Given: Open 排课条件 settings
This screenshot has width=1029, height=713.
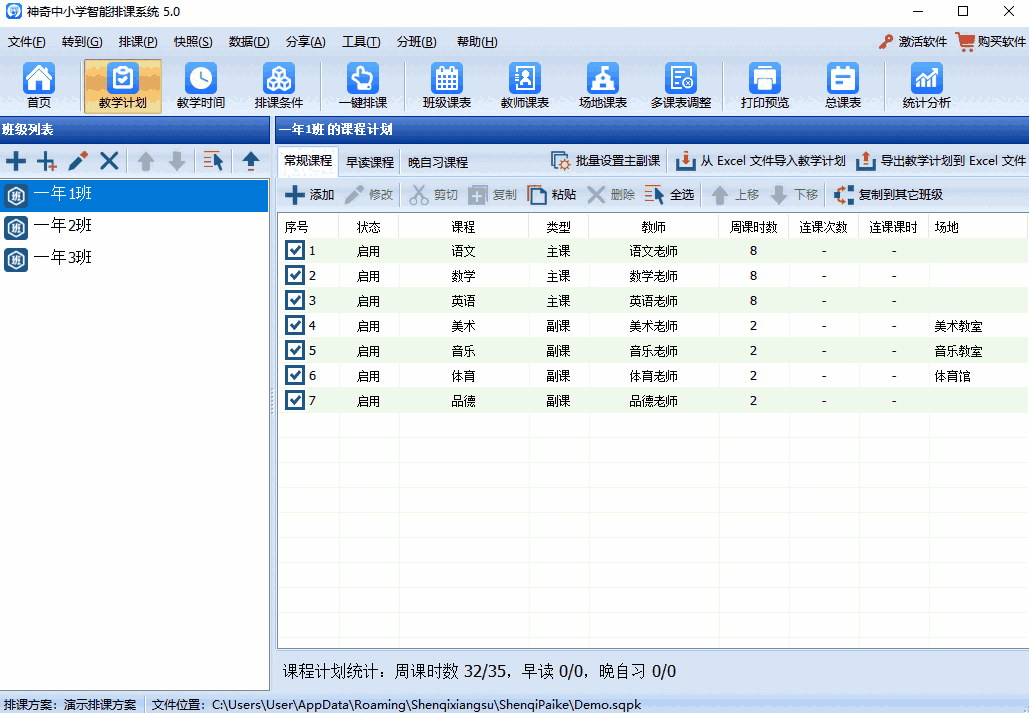Looking at the screenshot, I should (278, 86).
